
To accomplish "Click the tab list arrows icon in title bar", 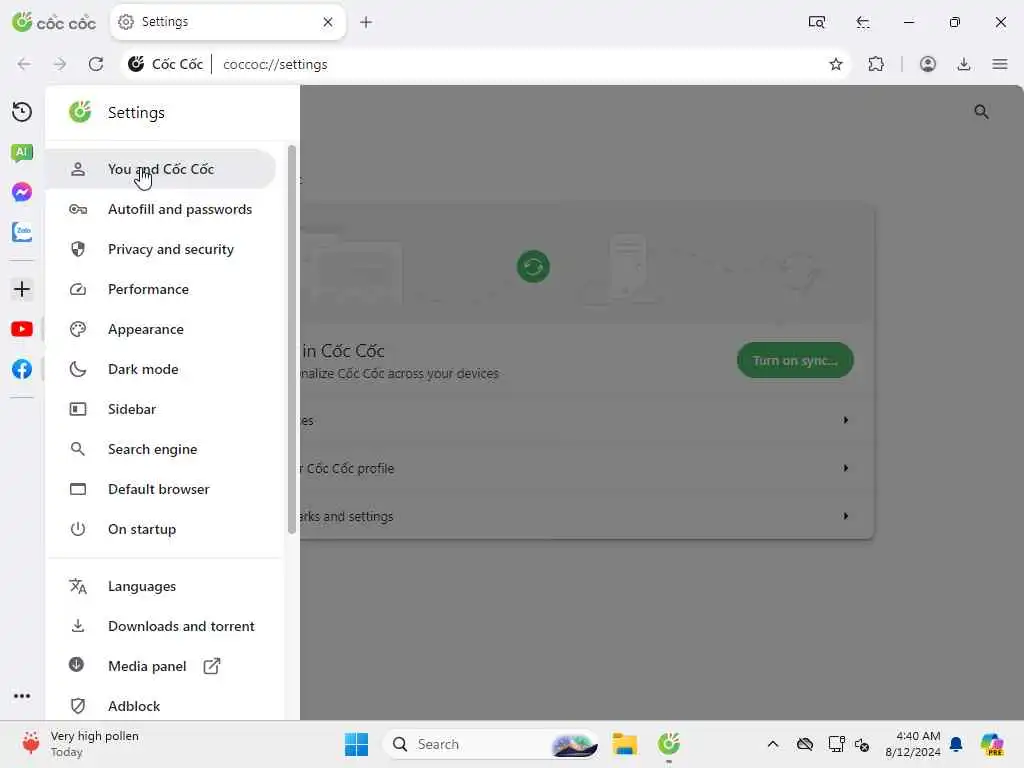I will click(x=863, y=22).
